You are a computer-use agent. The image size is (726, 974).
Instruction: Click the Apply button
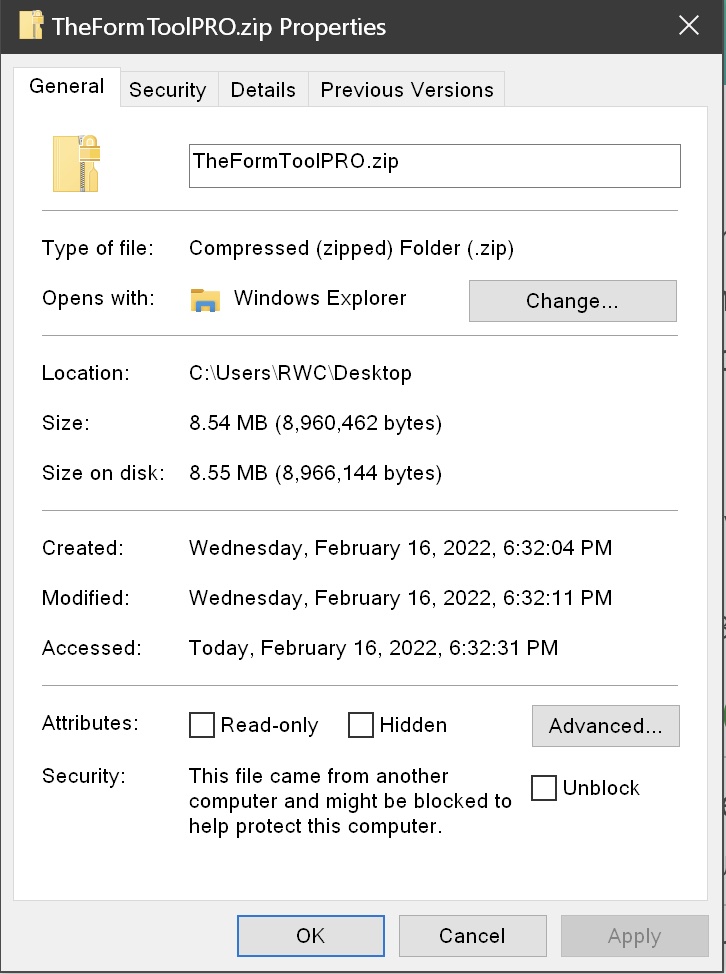coord(635,935)
